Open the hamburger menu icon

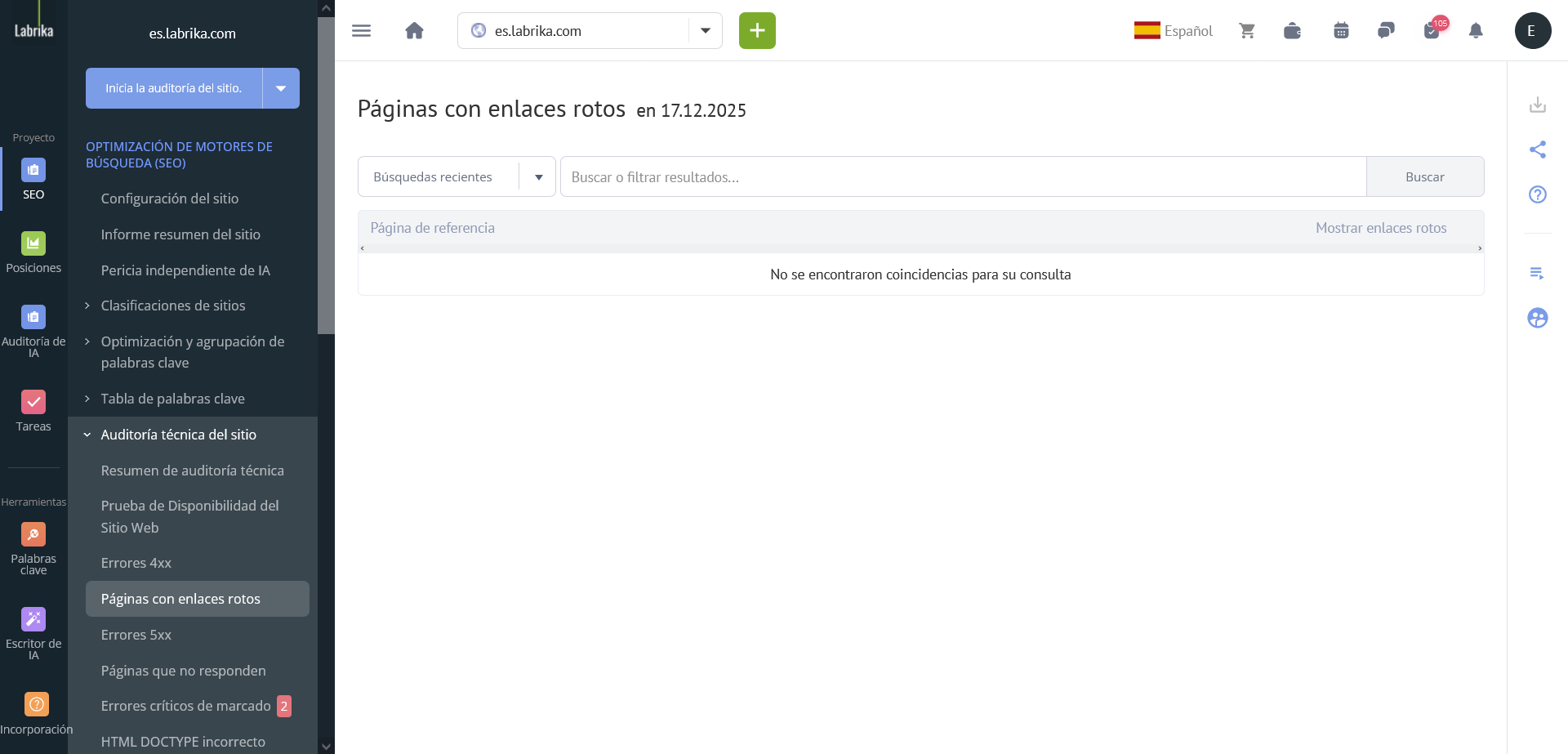point(361,31)
